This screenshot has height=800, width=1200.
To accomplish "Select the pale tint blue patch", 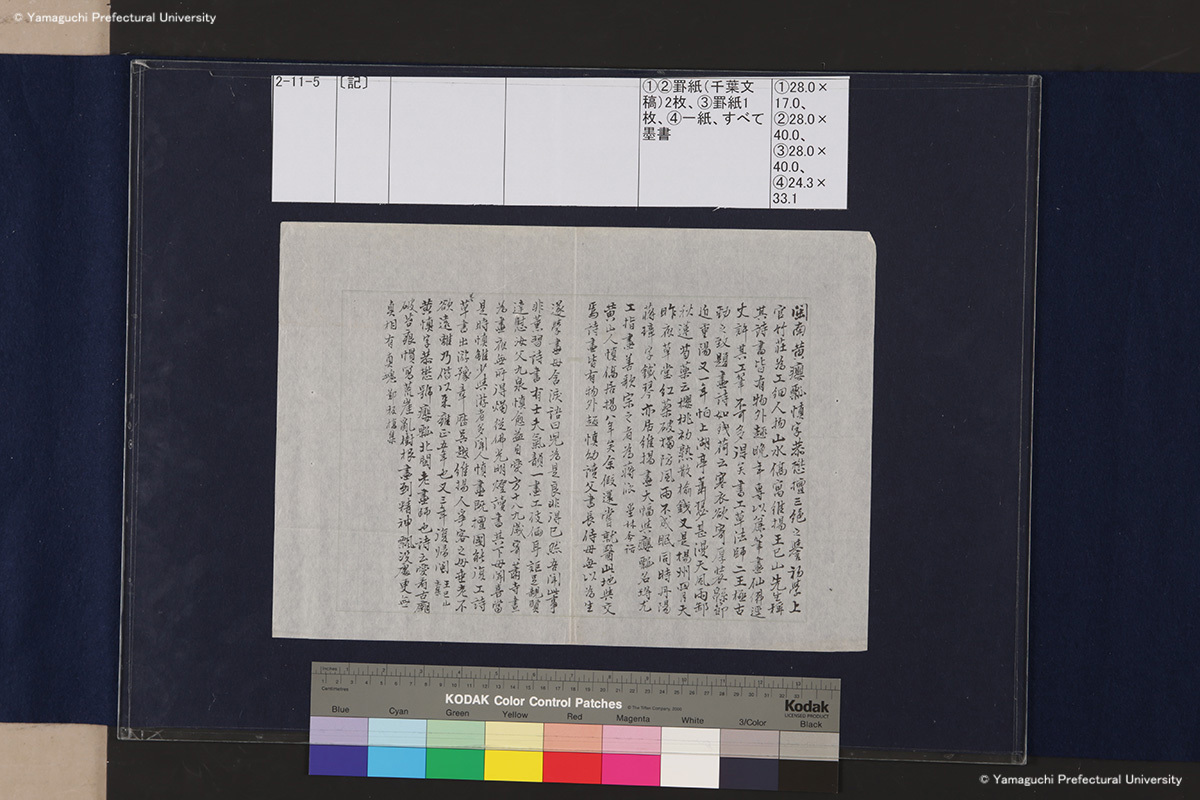I will (338, 731).
